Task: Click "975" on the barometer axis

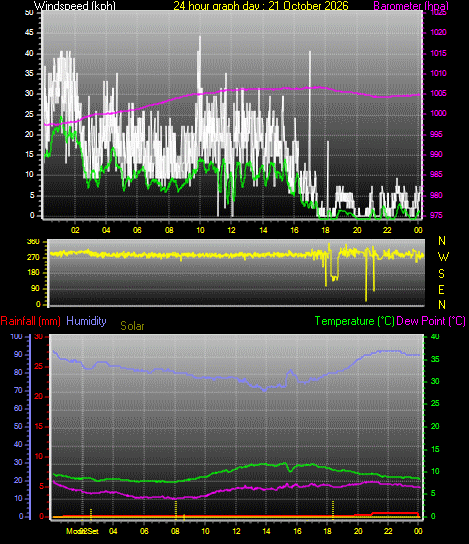Action: [x=436, y=215]
